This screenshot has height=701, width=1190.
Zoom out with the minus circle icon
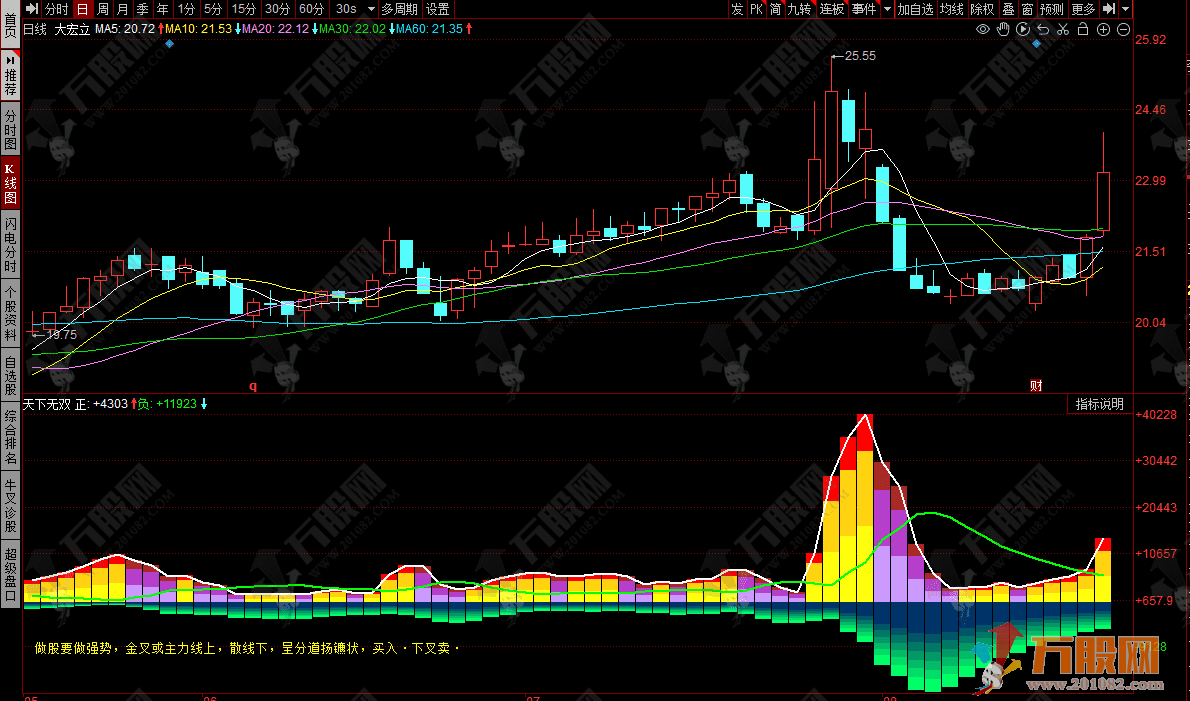point(1124,29)
